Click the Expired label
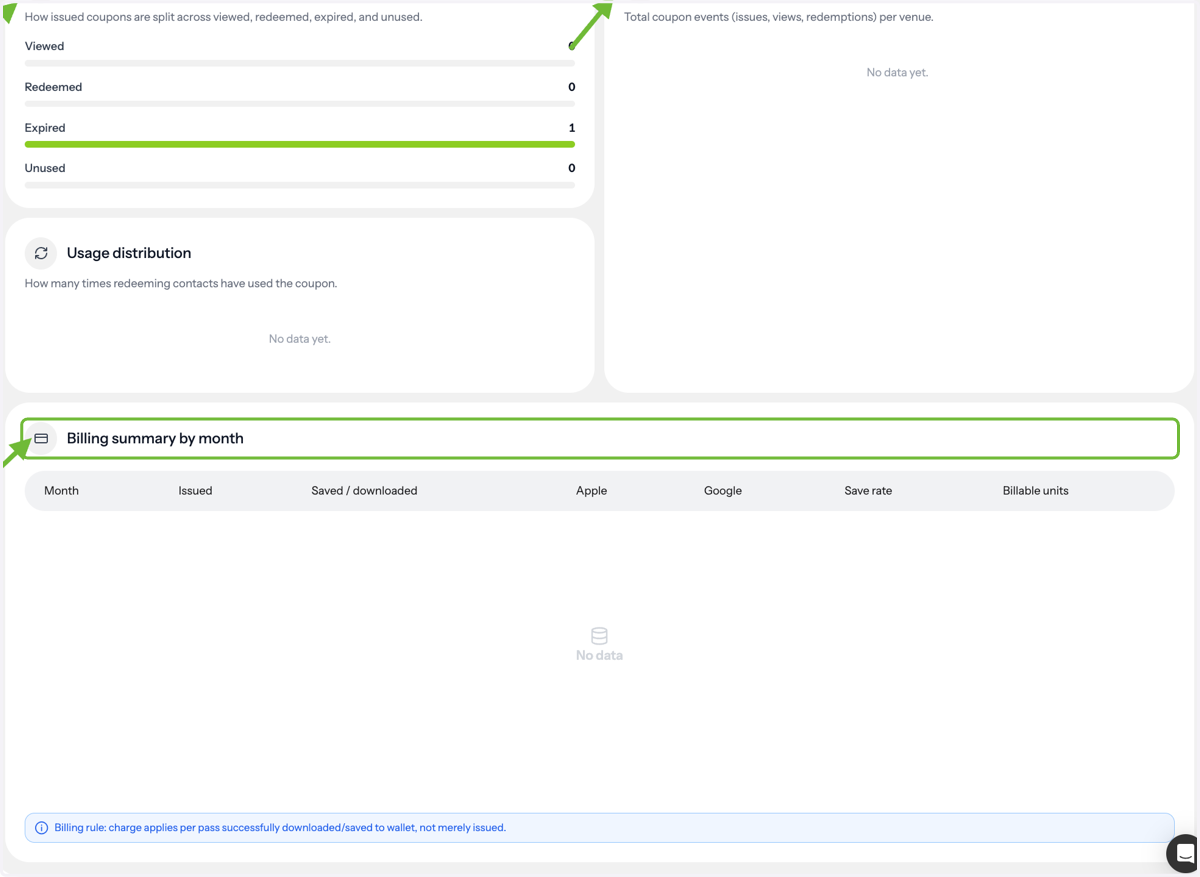The image size is (1200, 877). point(45,128)
